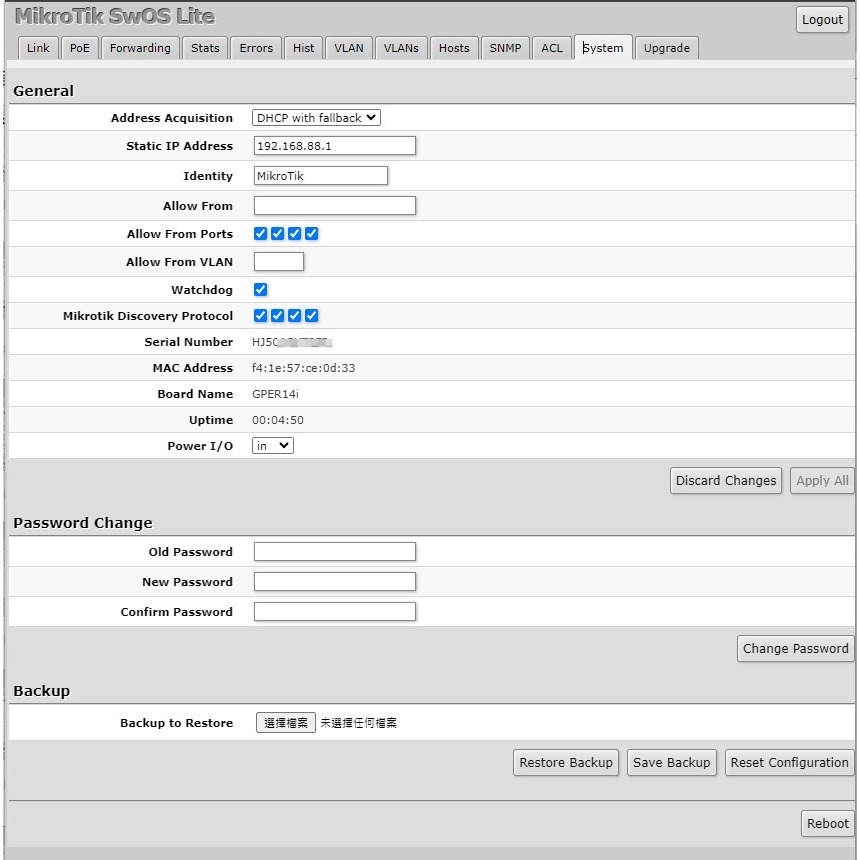Disable the Watchdog checkbox
860x860 pixels.
(x=261, y=290)
